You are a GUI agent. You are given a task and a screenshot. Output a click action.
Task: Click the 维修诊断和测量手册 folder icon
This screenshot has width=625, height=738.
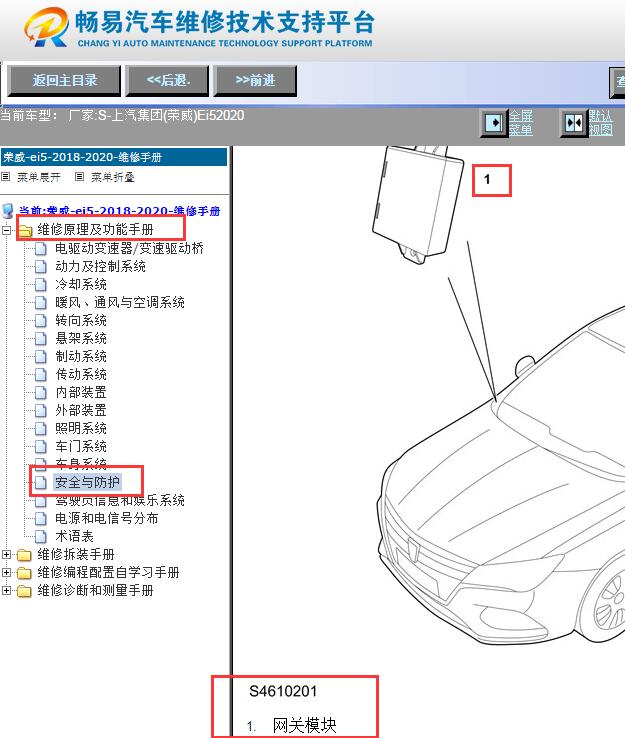[x=24, y=591]
